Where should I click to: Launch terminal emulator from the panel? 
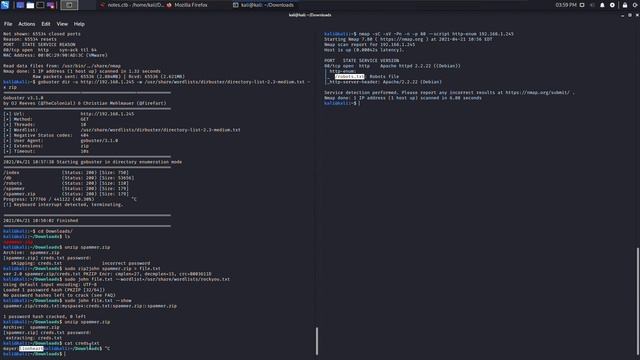click(x=40, y=5)
